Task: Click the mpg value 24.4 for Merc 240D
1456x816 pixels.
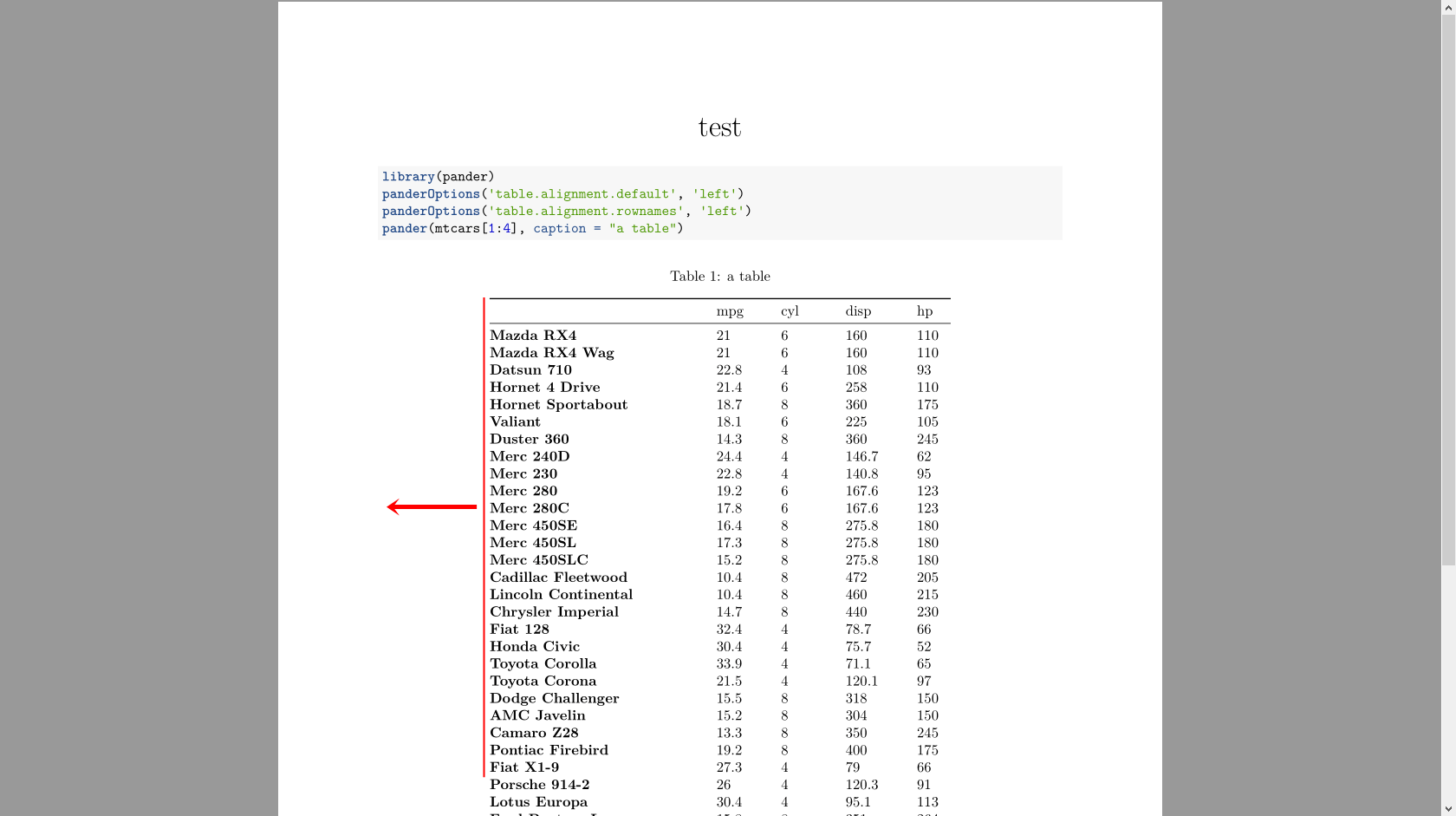Action: pyautogui.click(x=729, y=456)
